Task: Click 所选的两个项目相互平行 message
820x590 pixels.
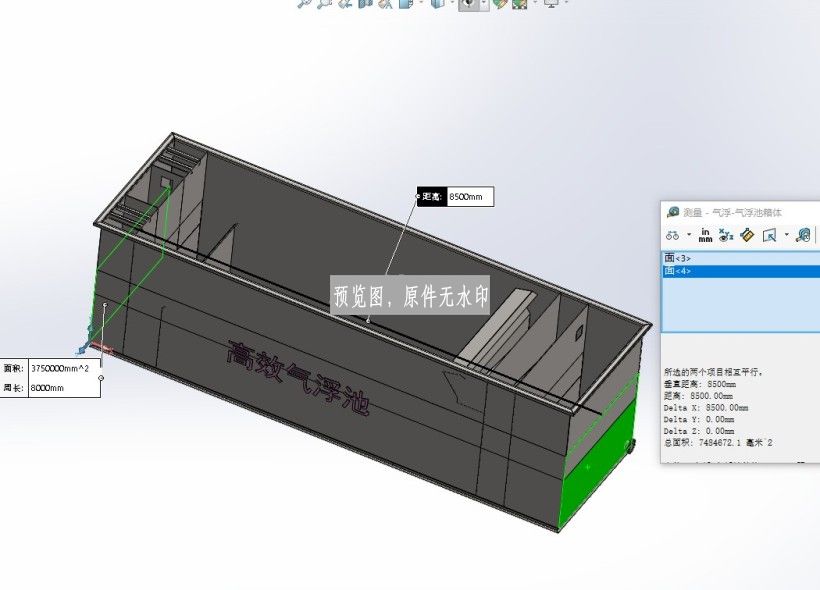Action: tap(714, 372)
